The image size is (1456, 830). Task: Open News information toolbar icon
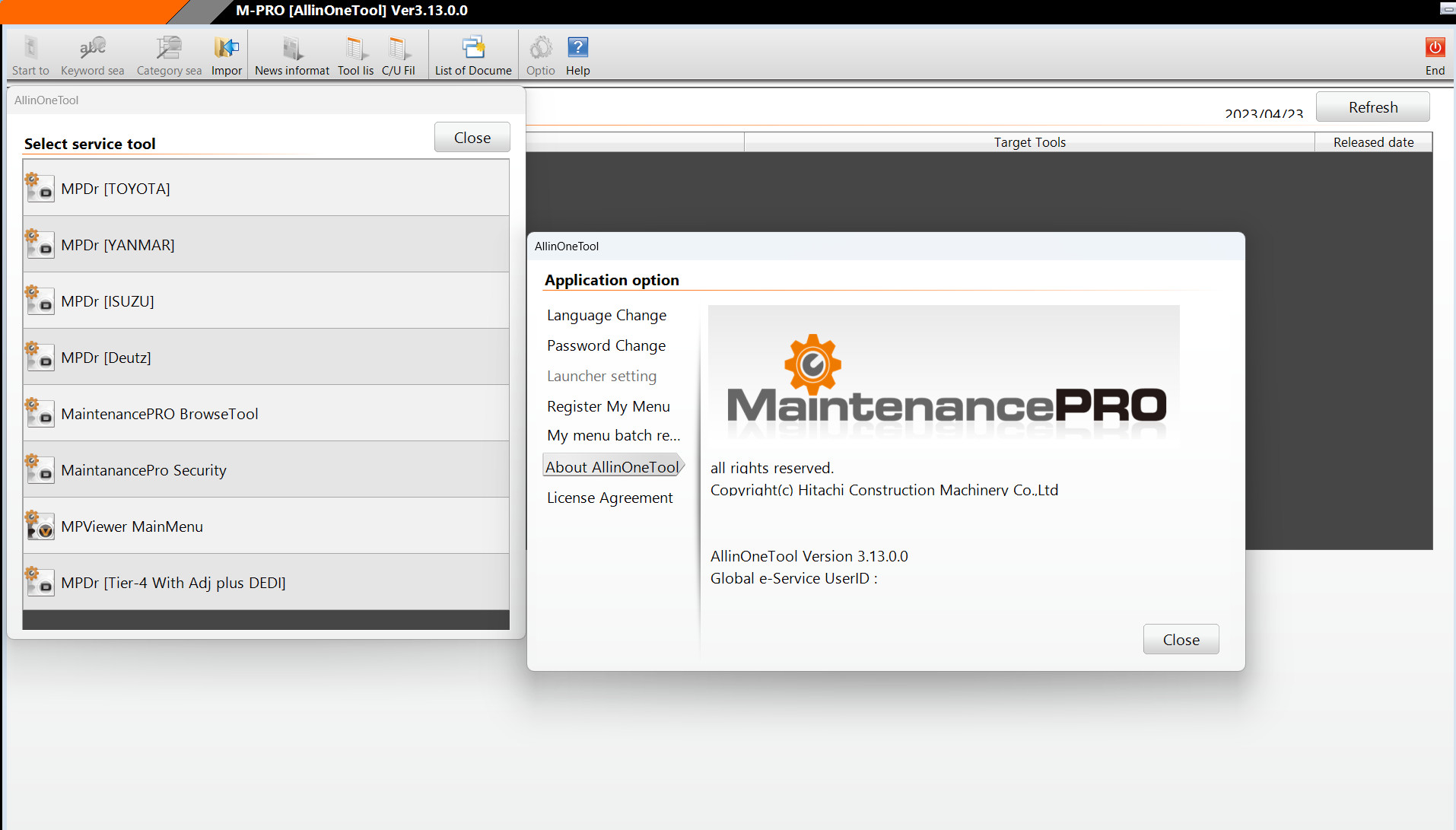pyautogui.click(x=292, y=49)
